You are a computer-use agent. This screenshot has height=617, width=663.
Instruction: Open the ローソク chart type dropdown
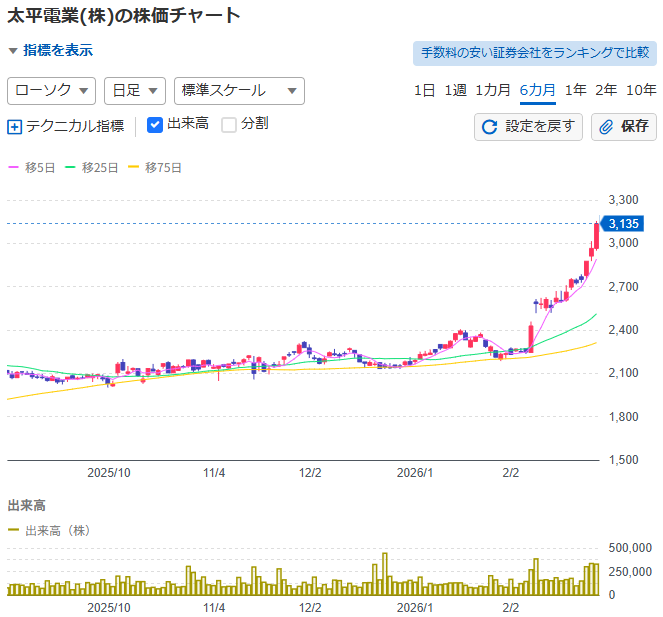(x=51, y=90)
